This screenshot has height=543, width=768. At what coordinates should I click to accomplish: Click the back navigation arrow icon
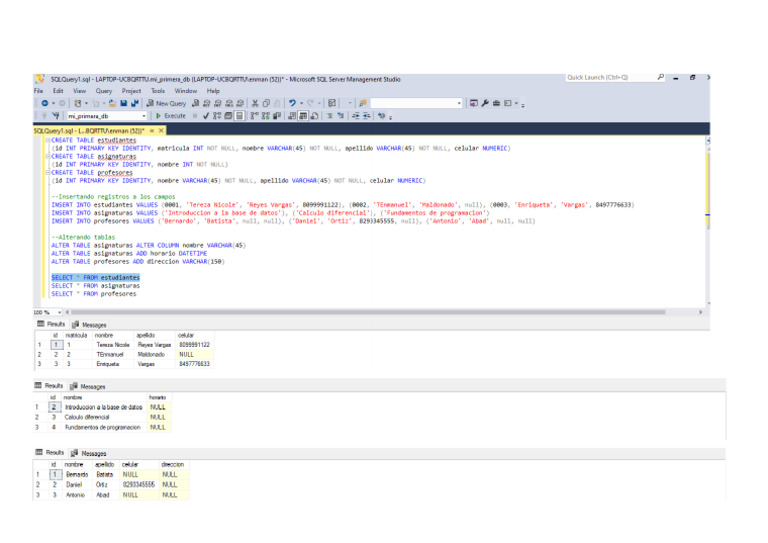click(x=47, y=103)
